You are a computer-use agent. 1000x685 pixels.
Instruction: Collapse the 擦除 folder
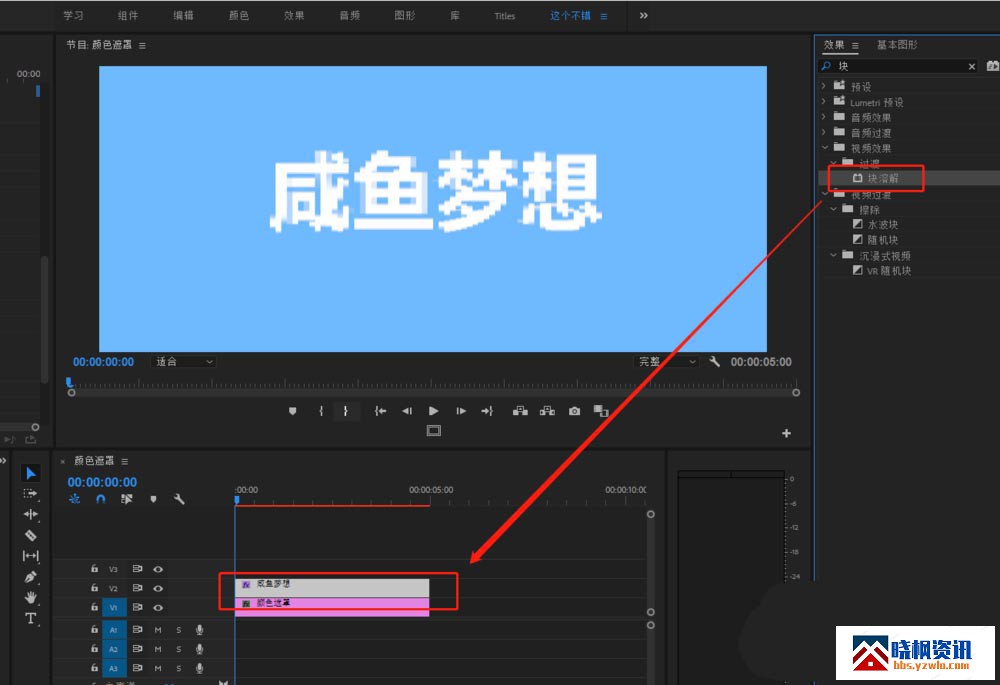[x=833, y=209]
